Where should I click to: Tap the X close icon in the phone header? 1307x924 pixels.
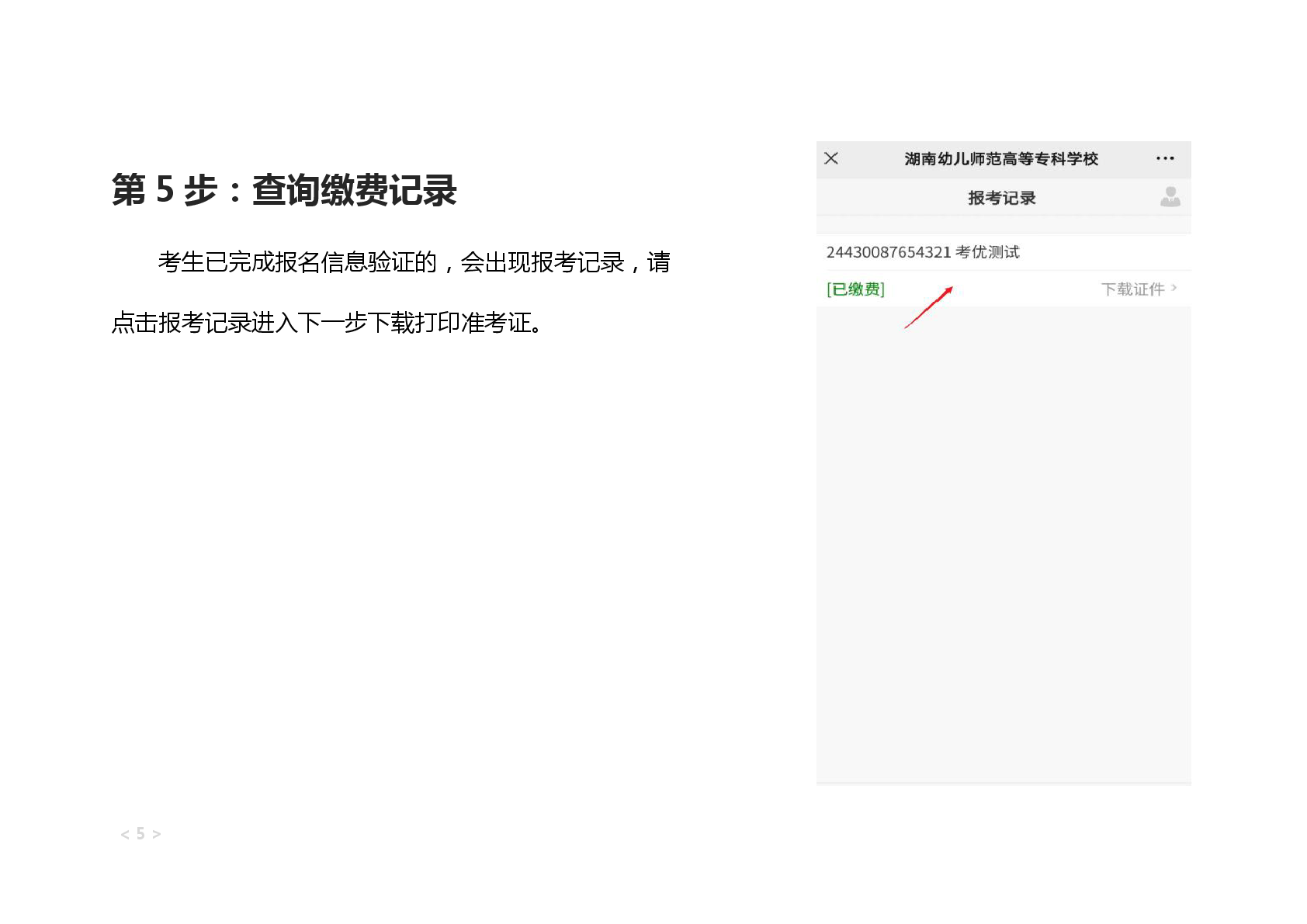(x=830, y=158)
